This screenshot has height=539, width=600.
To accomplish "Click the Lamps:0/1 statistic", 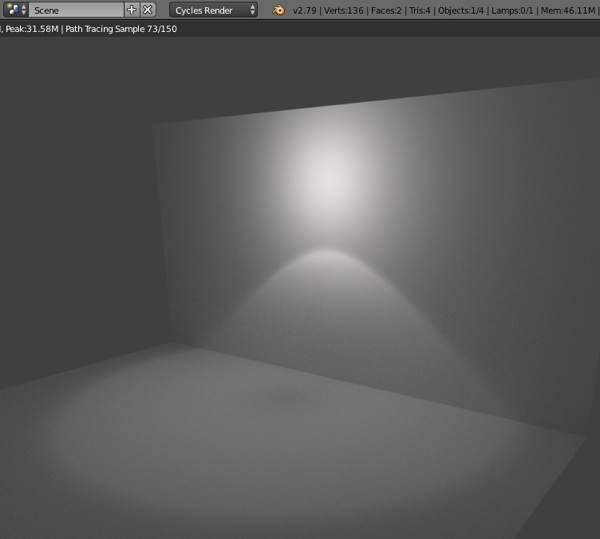I will pyautogui.click(x=512, y=10).
